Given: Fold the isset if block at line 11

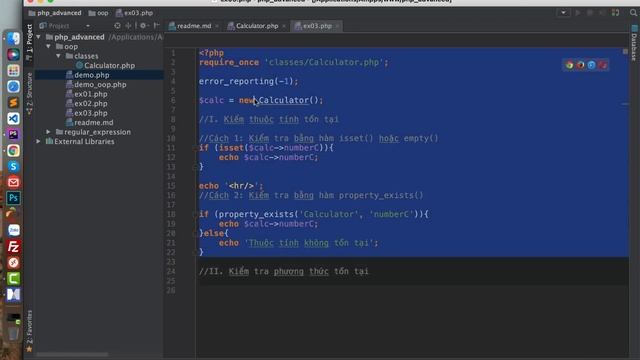Looking at the screenshot, I should click(x=195, y=148).
